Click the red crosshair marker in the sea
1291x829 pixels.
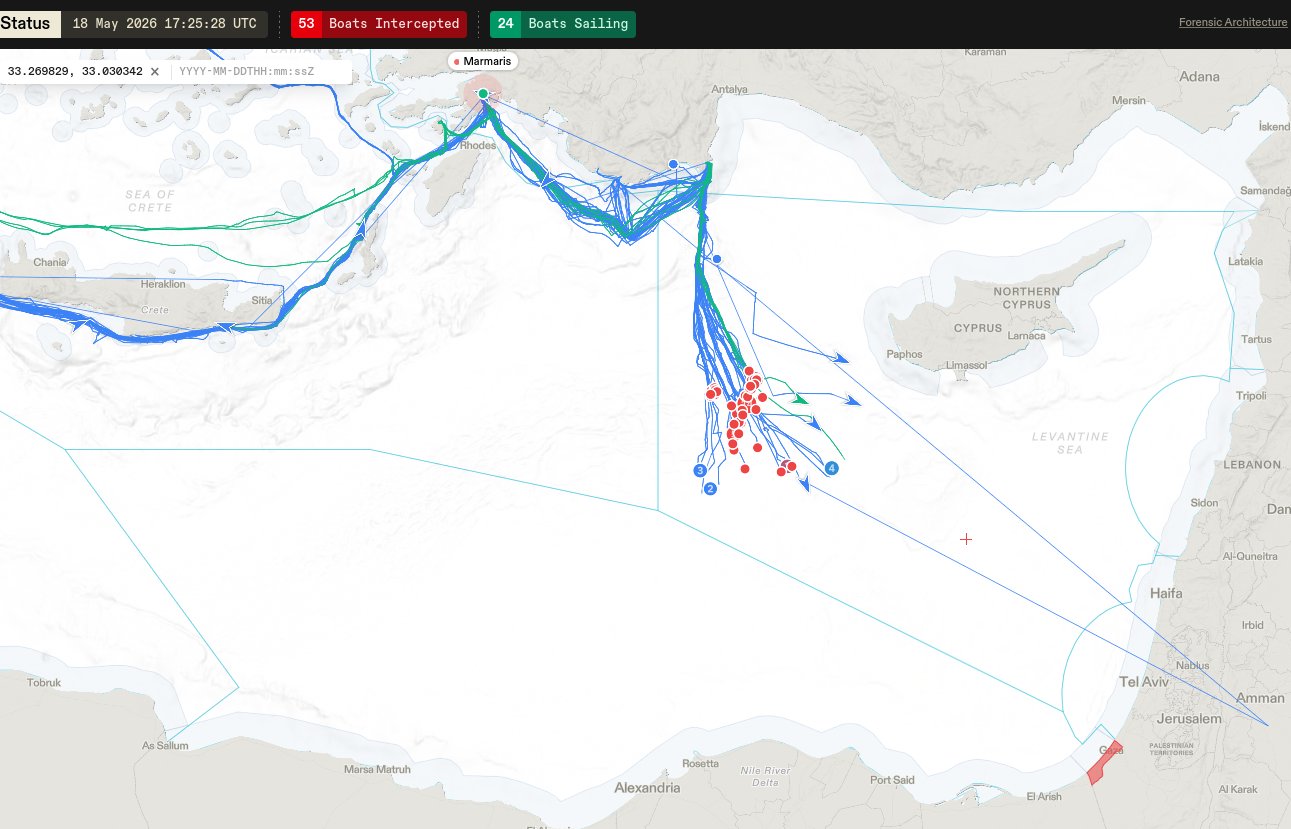point(966,539)
